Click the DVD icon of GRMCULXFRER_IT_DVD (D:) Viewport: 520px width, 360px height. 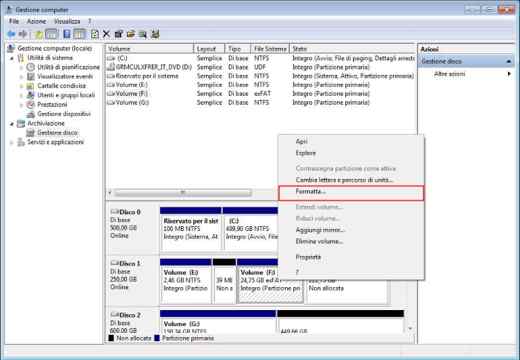[x=111, y=67]
